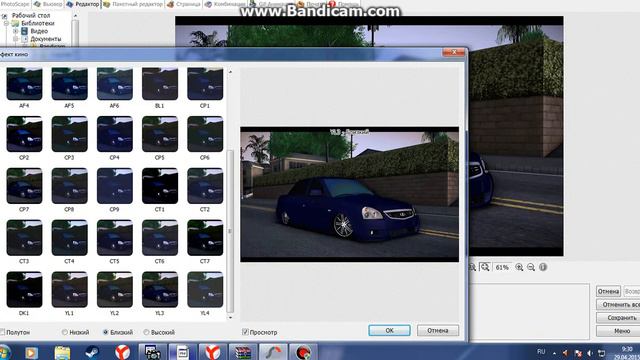The height and width of the screenshot is (360, 640).
Task: Select the Документы folder in tree
Action: [45, 39]
